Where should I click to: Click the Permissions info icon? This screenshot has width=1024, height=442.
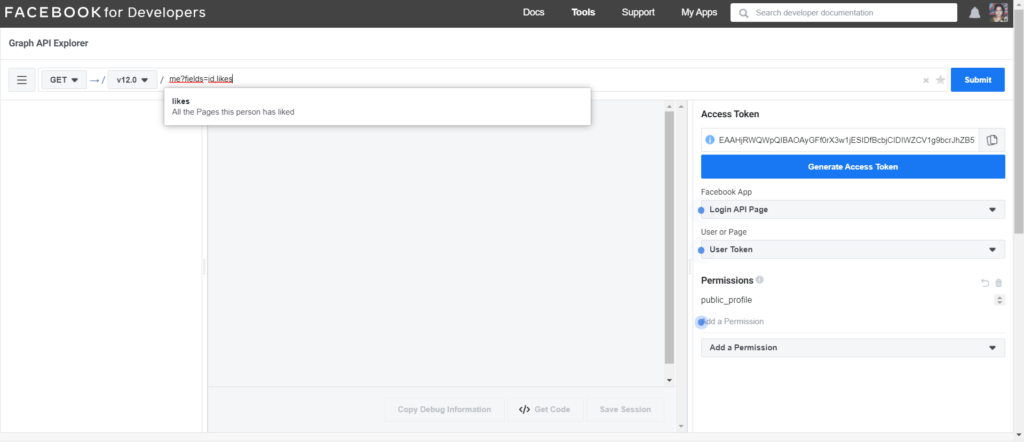pos(760,279)
